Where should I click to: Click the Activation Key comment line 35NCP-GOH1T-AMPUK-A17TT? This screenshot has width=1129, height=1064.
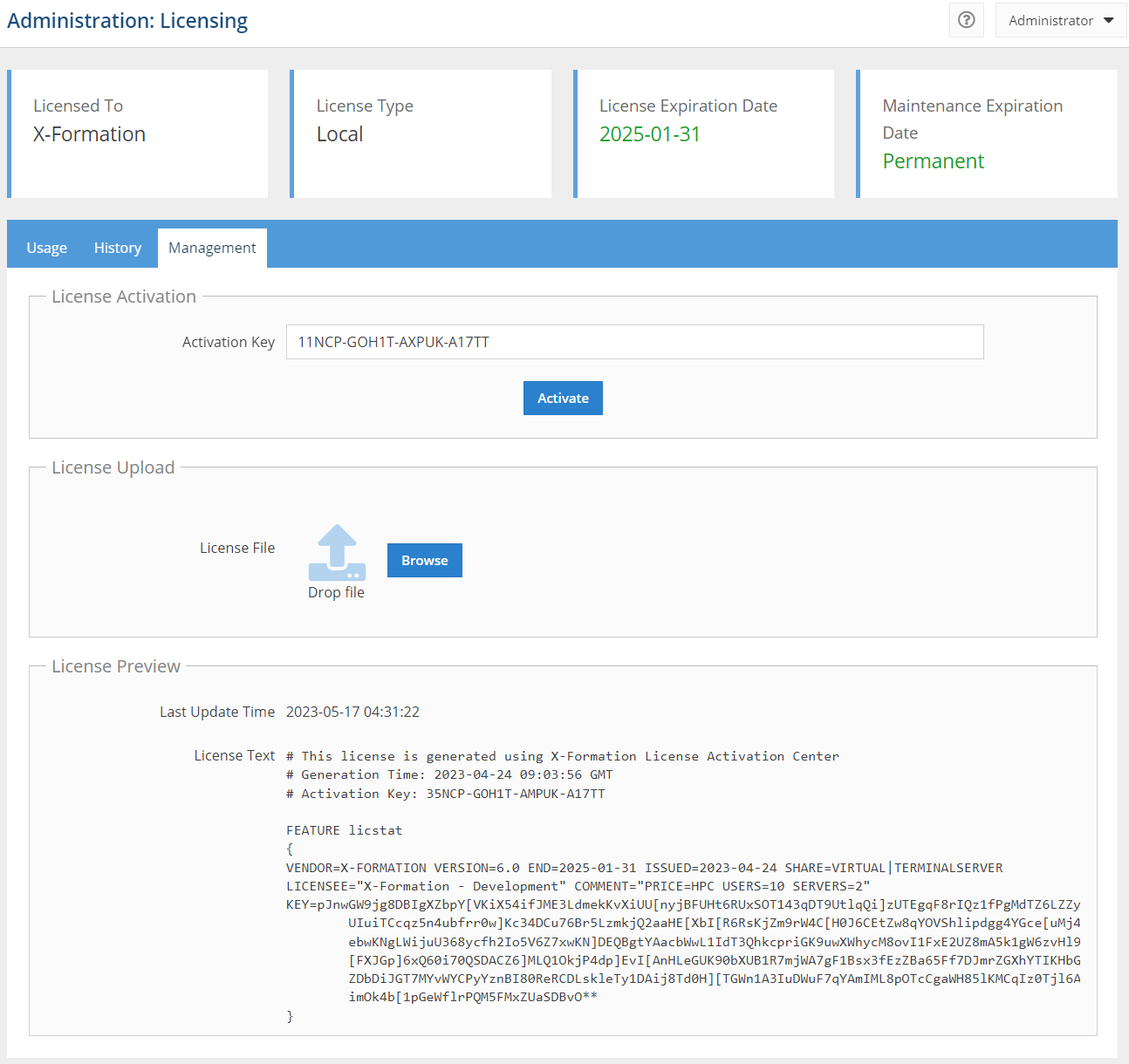(x=445, y=794)
